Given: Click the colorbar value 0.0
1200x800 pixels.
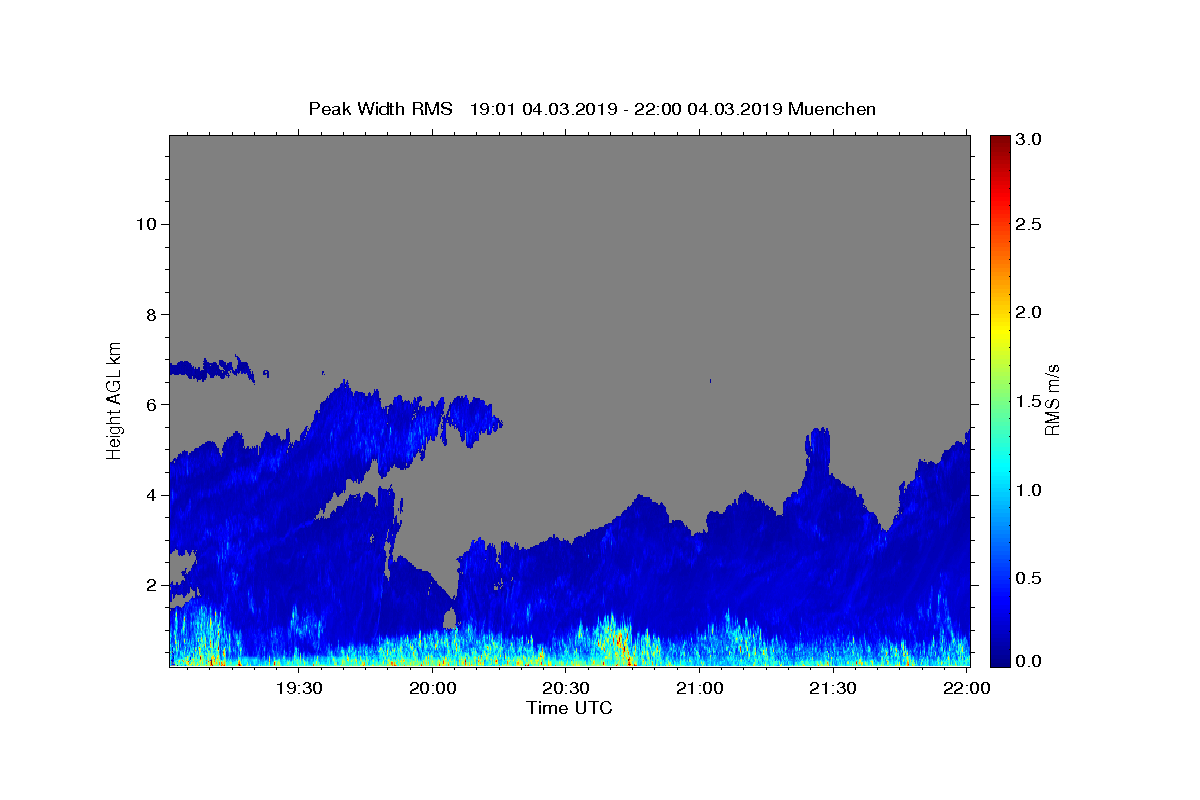Looking at the screenshot, I should point(1029,661).
